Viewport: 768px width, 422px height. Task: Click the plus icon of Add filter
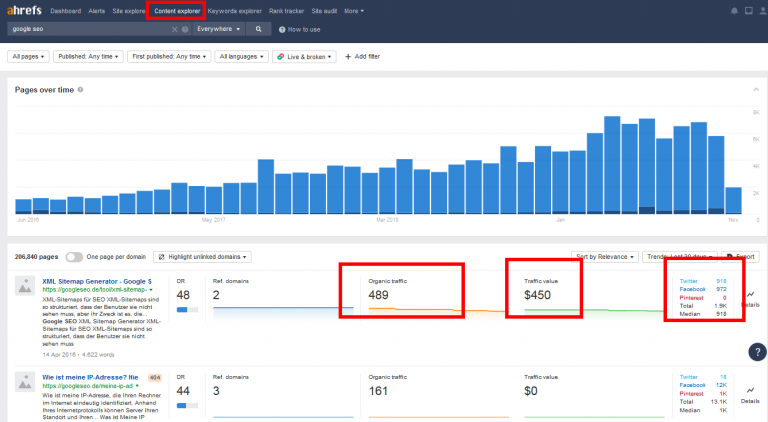348,57
